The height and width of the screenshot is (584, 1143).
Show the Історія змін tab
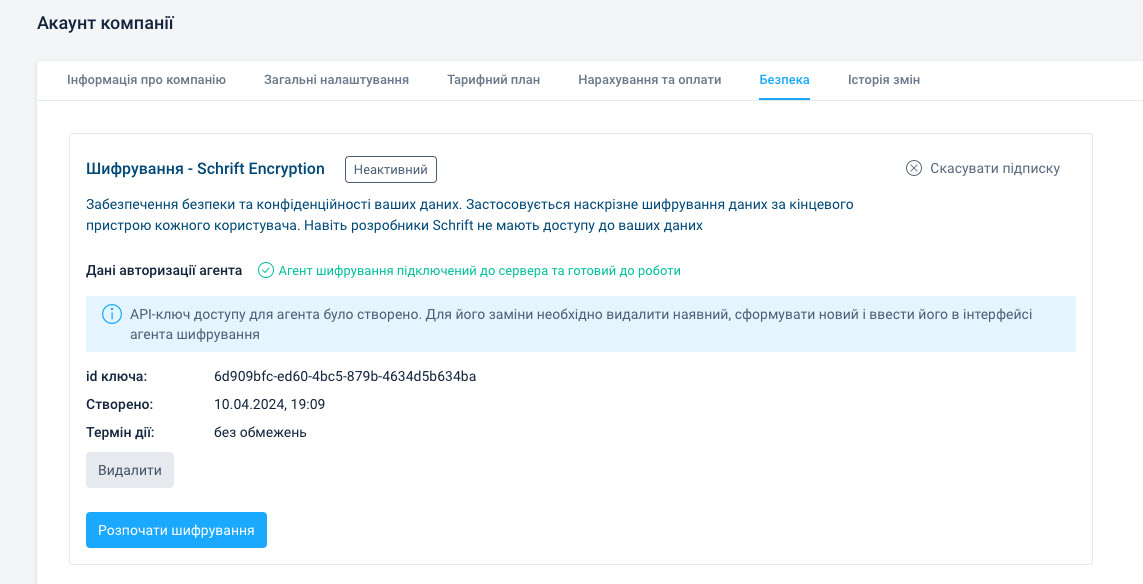click(884, 80)
